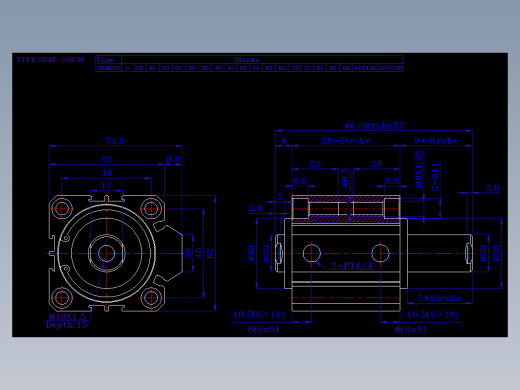The image size is (520, 390).
Task: Click the 'TYPE:SDAD-50X30' title text
Action: click(51, 60)
